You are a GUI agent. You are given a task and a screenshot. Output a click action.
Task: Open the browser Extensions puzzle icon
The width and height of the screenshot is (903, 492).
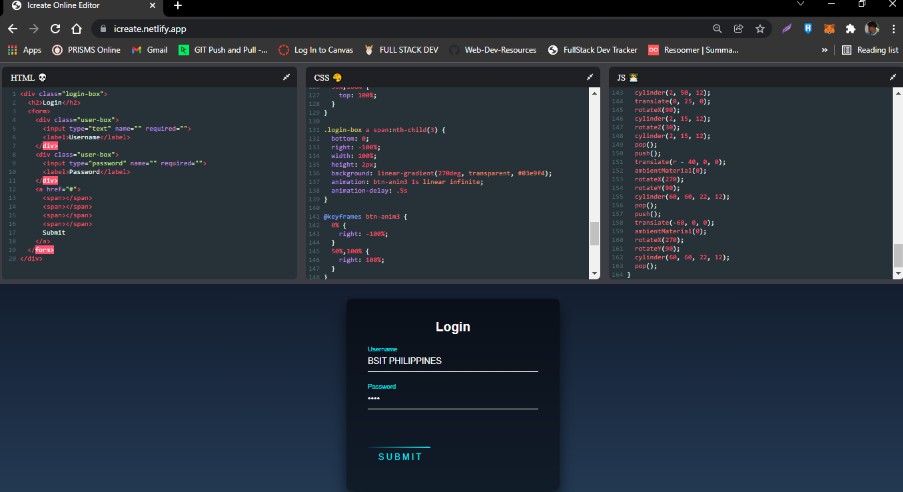(x=850, y=29)
